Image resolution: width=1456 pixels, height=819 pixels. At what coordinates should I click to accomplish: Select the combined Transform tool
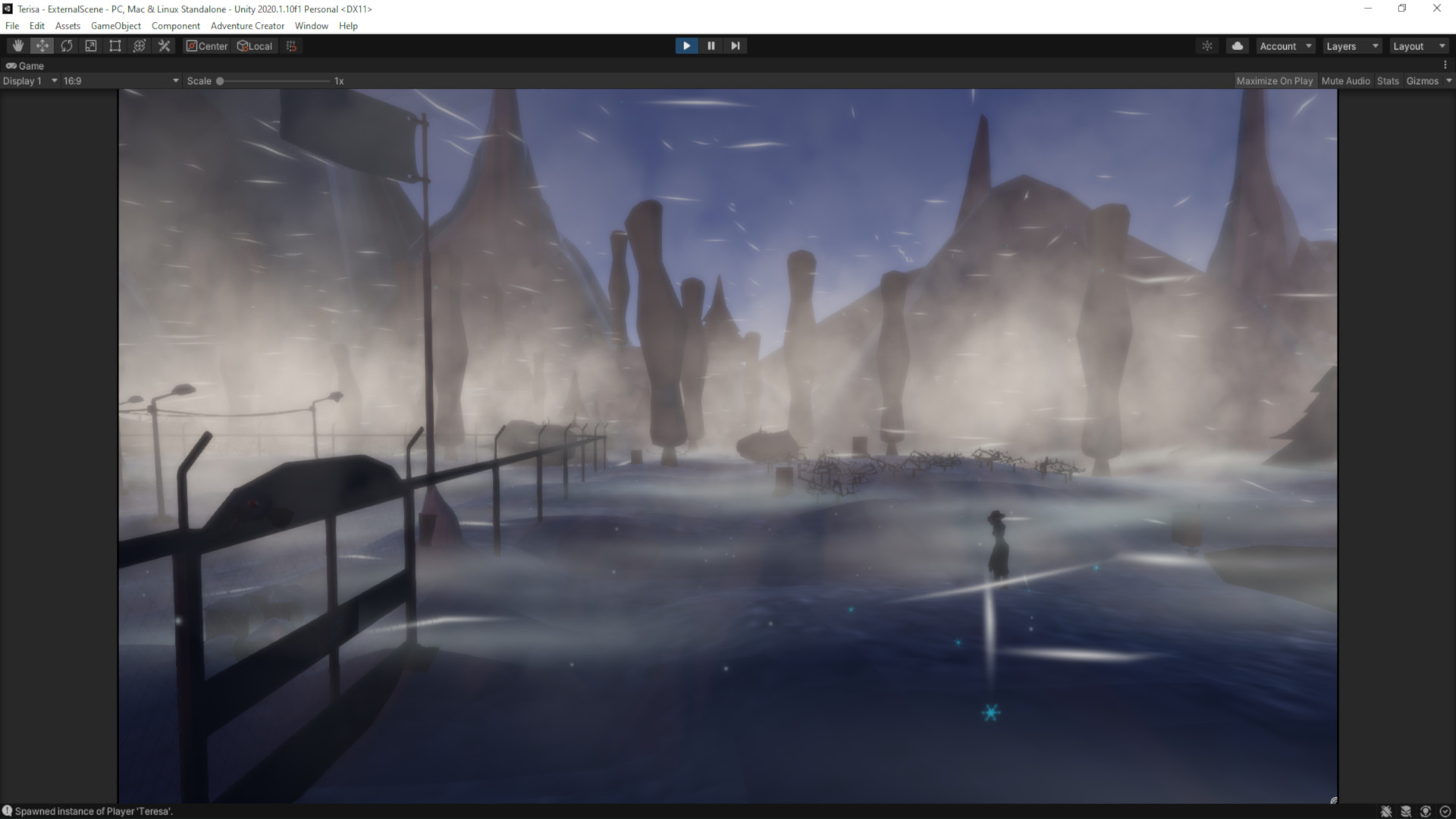(139, 45)
